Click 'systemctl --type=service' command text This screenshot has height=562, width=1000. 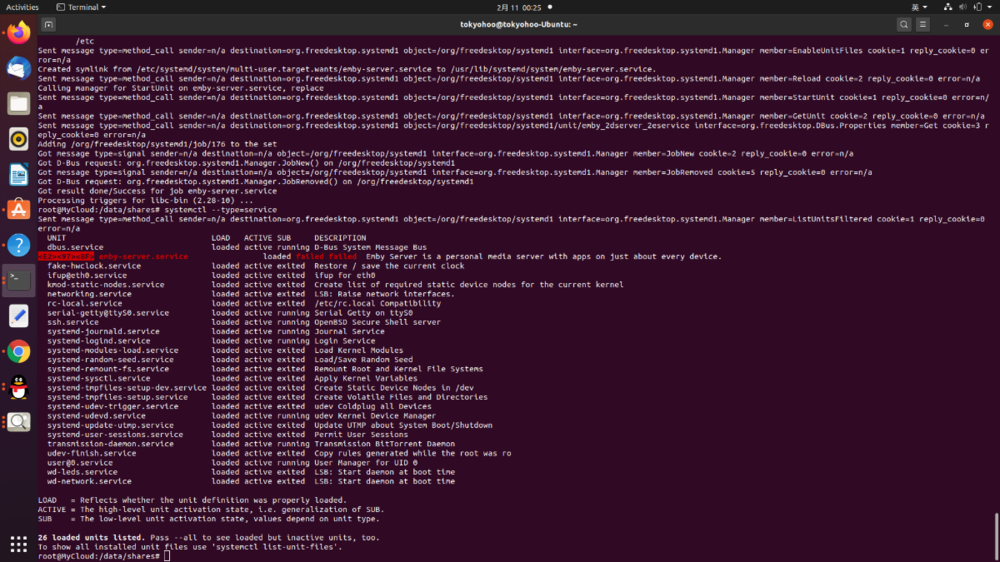coord(221,210)
